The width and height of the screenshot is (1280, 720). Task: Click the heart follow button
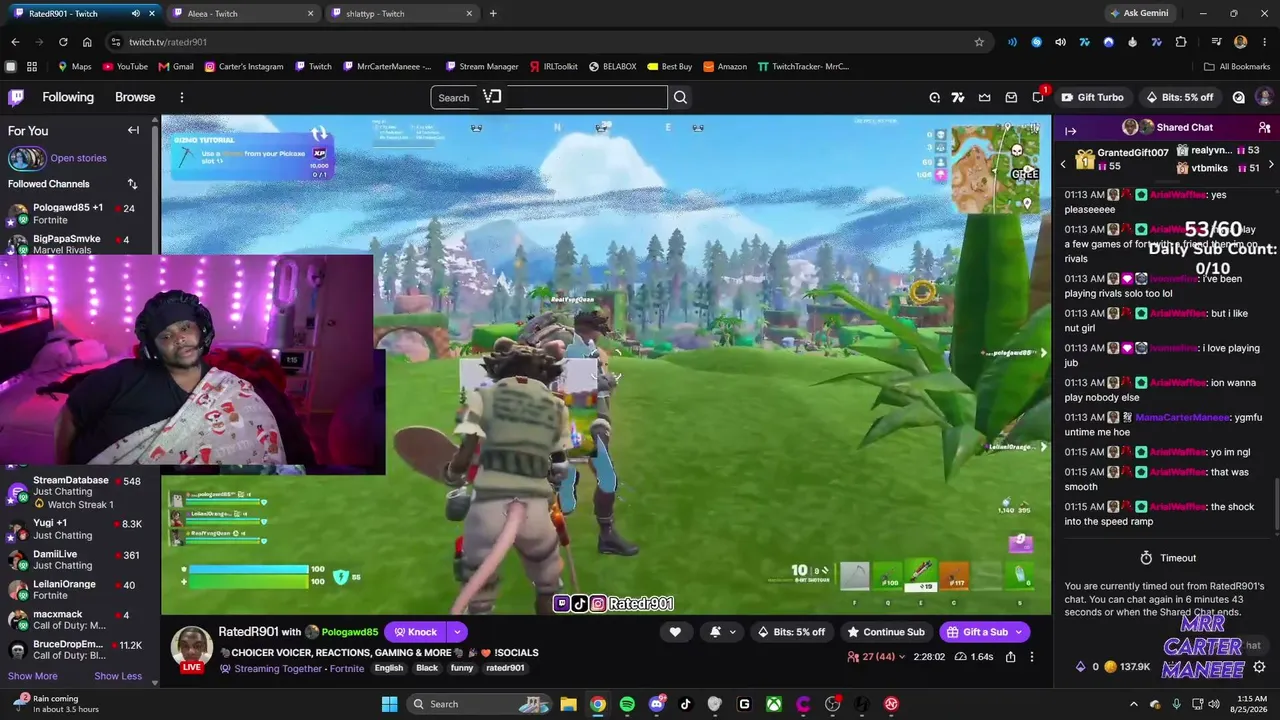pyautogui.click(x=675, y=632)
